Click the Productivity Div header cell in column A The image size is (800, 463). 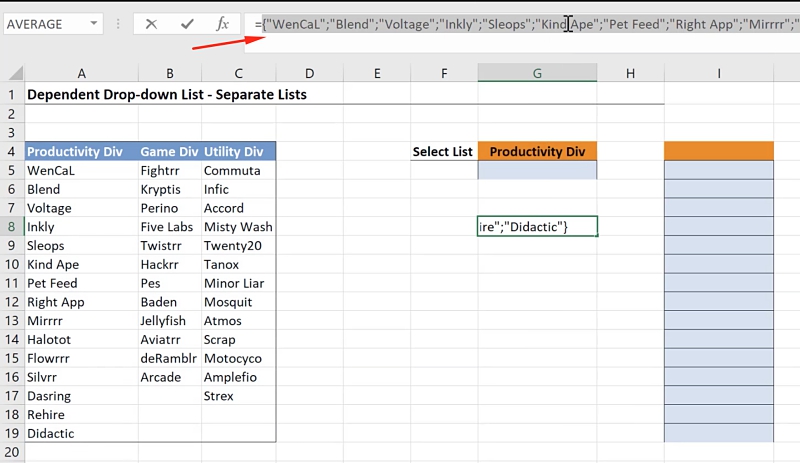tap(81, 152)
